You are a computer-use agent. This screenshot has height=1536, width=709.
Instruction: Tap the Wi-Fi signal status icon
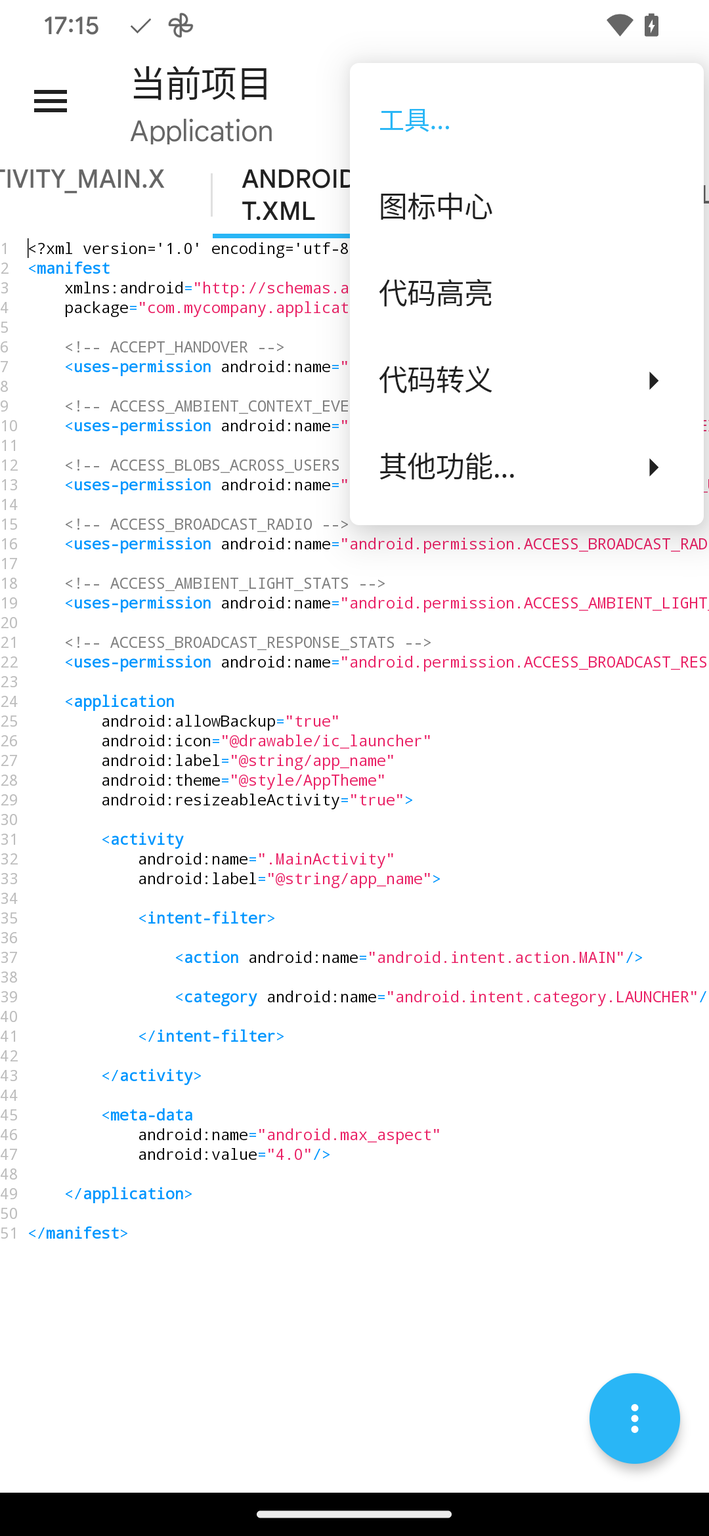click(x=619, y=26)
